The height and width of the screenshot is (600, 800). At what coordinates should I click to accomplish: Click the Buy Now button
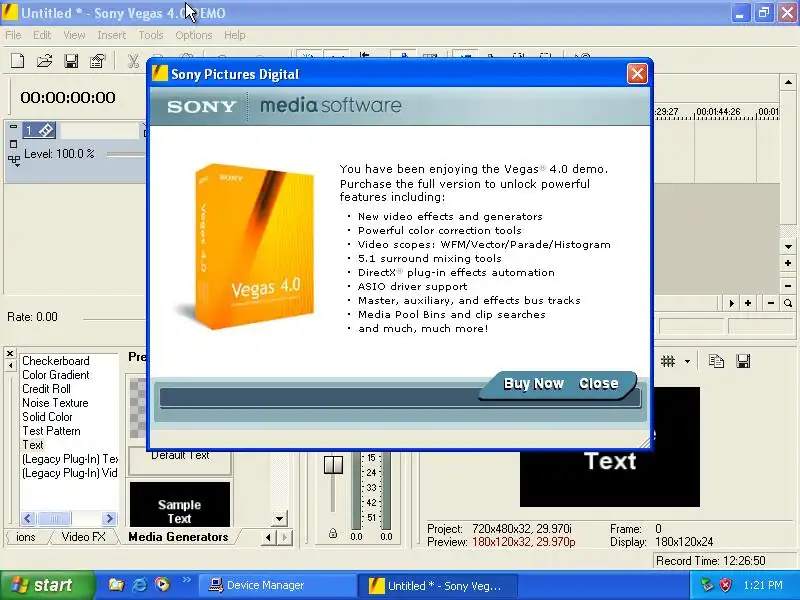533,384
